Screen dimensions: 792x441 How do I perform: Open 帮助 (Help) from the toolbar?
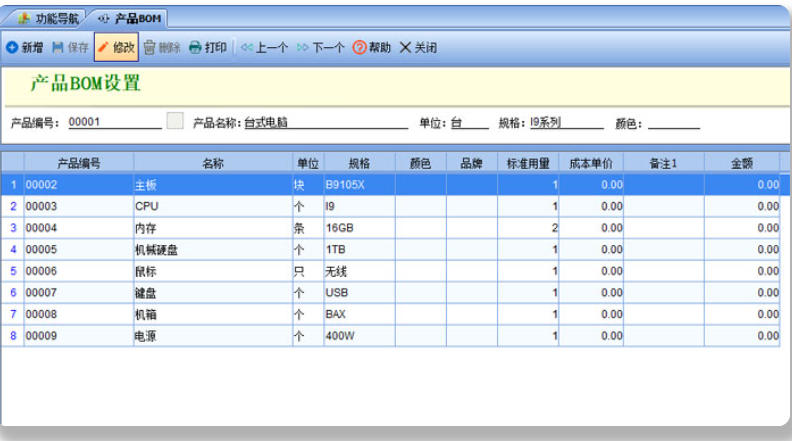point(358,48)
